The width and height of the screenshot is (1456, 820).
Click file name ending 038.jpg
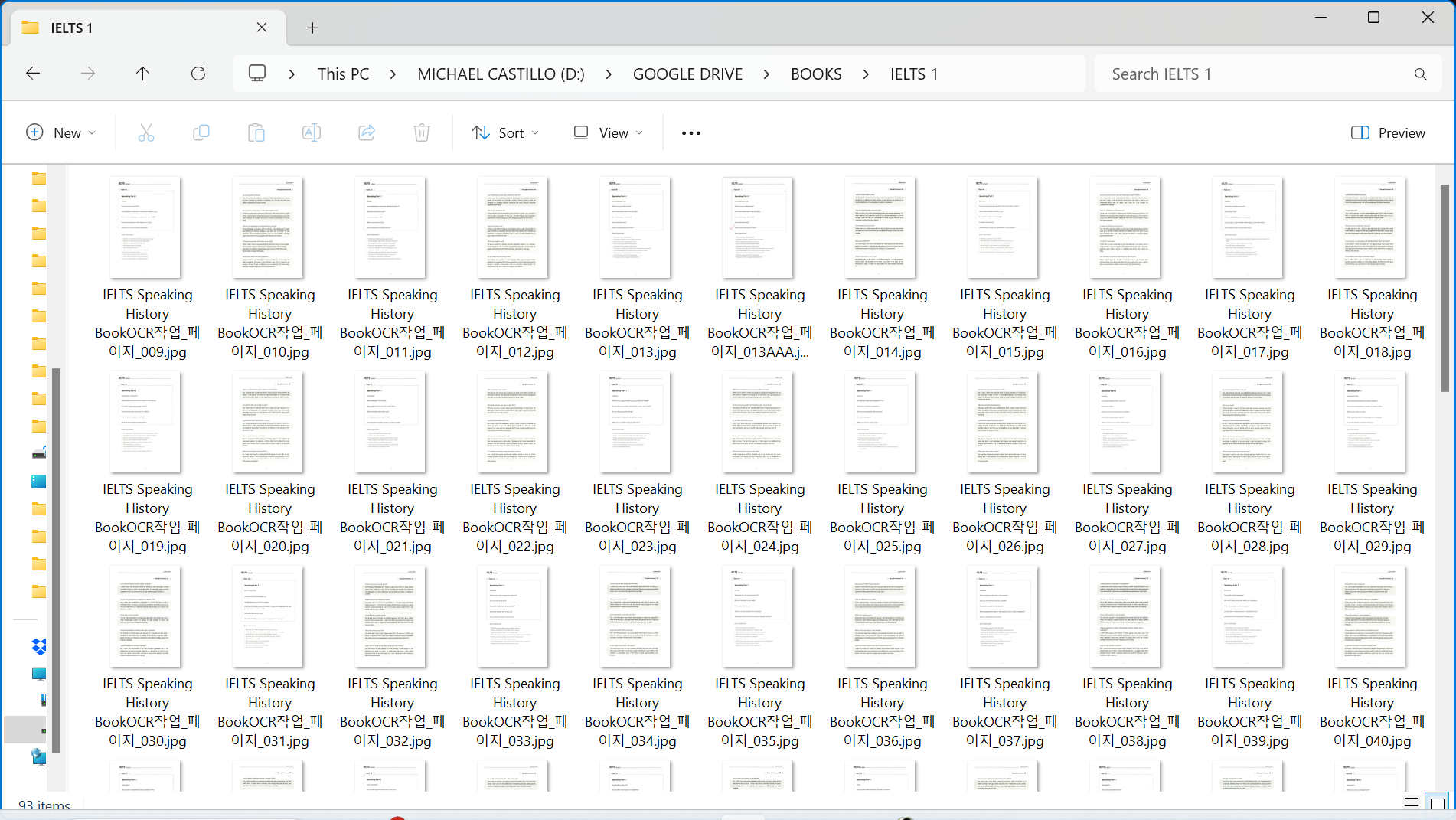point(1128,712)
